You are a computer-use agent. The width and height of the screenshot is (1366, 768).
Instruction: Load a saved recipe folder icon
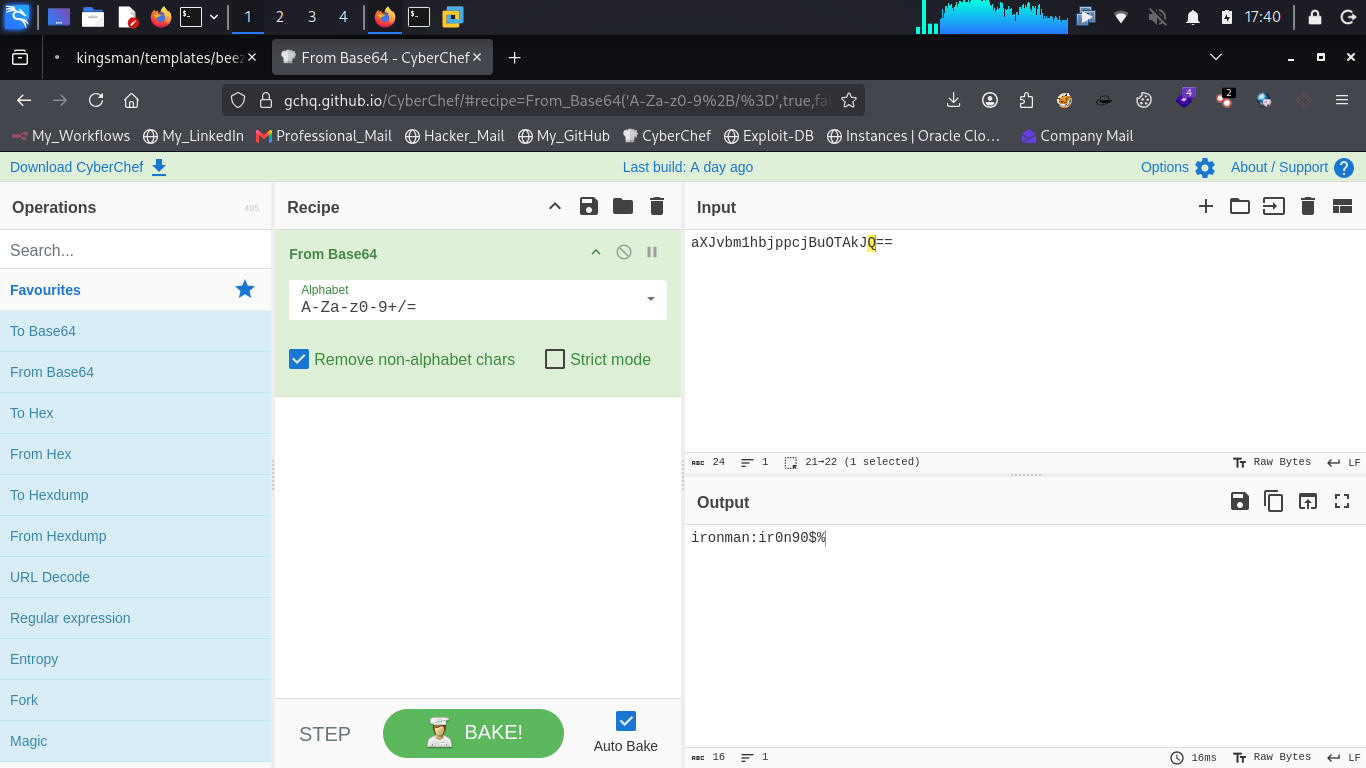623,206
